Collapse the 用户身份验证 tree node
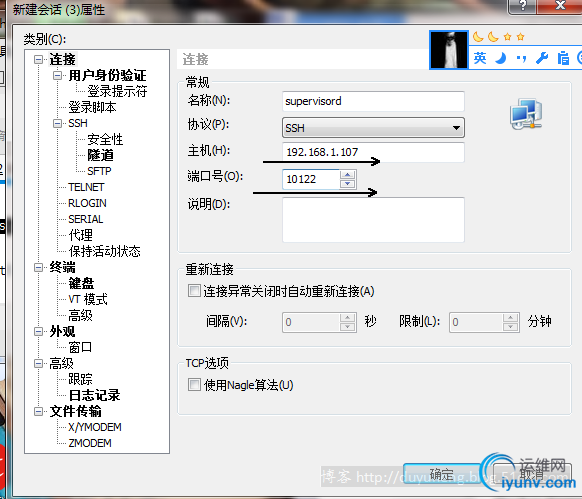582x499 pixels. point(57,75)
